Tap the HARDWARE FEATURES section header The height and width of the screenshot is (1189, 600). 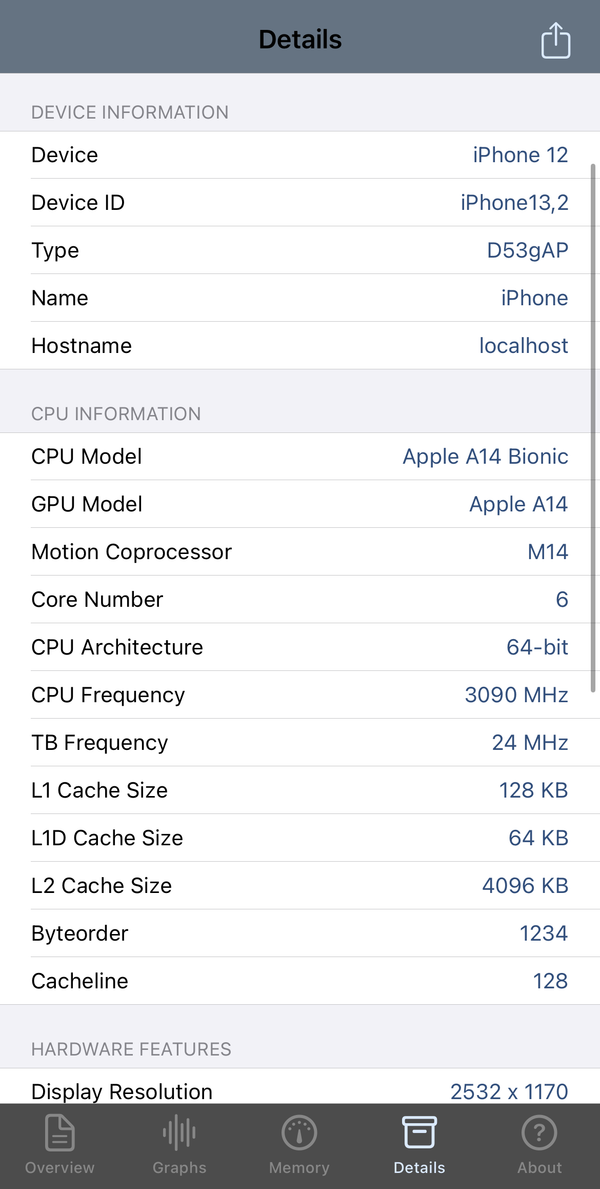coord(131,1049)
